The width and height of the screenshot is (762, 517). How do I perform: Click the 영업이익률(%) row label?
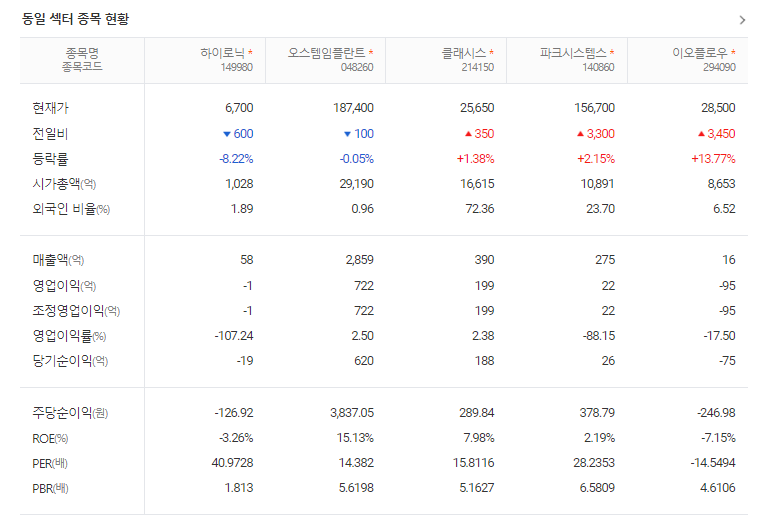coord(69,336)
